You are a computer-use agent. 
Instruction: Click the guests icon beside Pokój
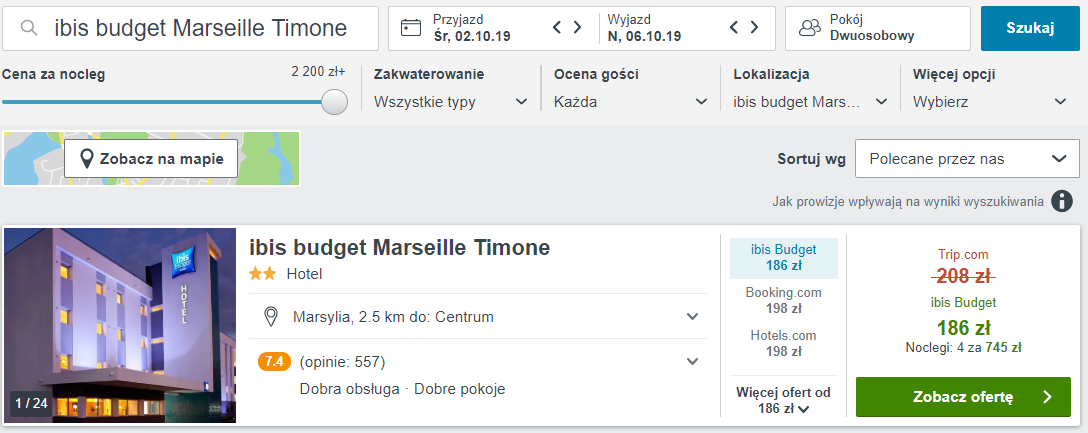810,28
